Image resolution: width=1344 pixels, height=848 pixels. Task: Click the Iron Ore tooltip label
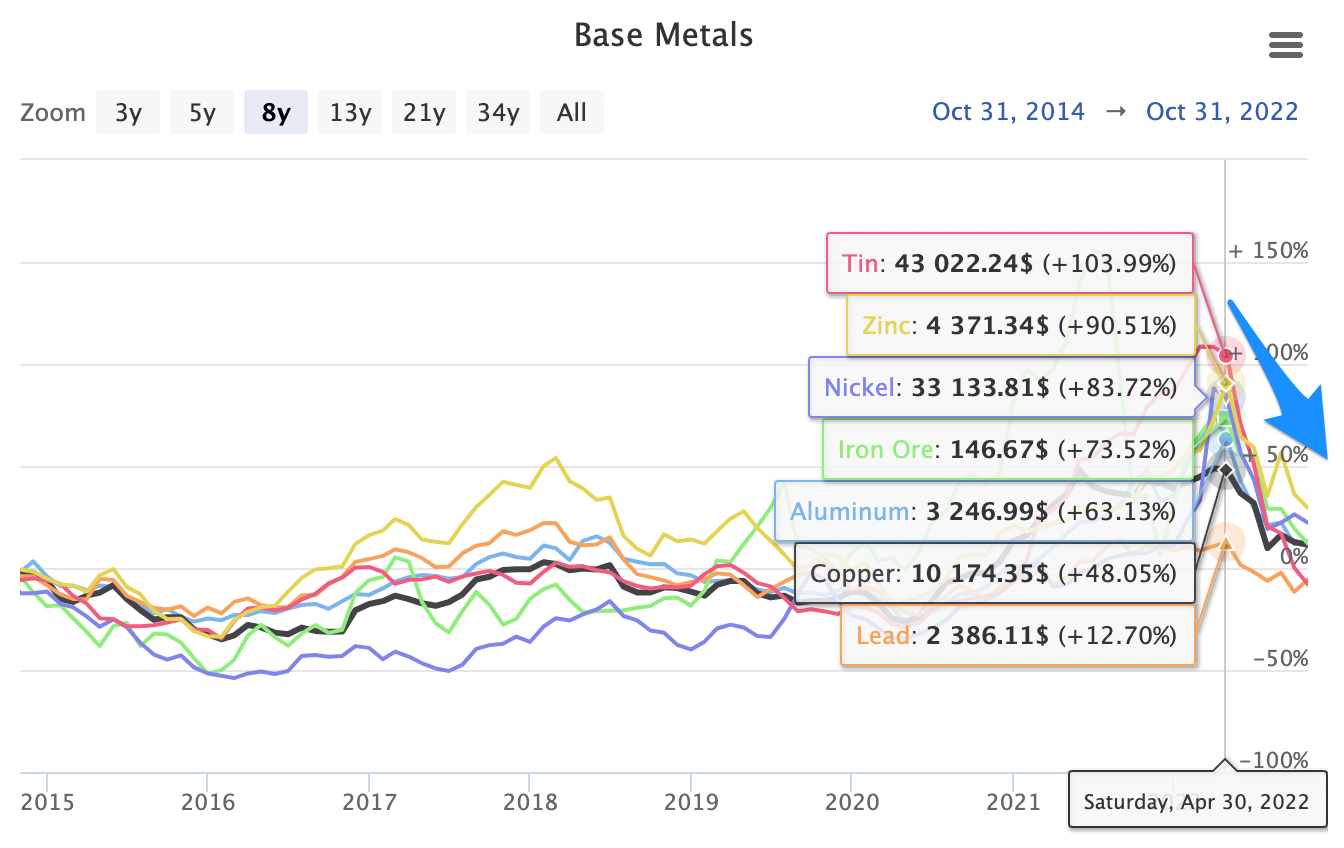tap(1007, 449)
